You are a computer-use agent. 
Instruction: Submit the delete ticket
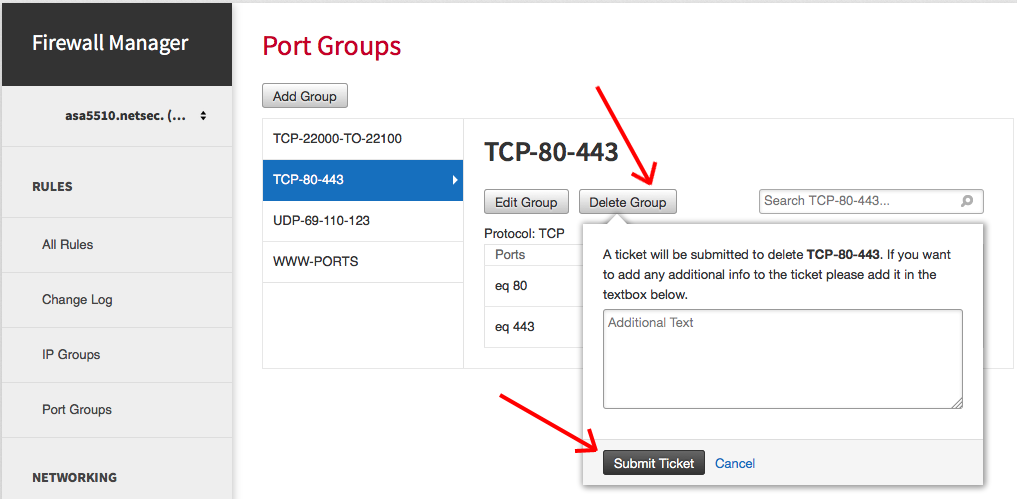[654, 463]
